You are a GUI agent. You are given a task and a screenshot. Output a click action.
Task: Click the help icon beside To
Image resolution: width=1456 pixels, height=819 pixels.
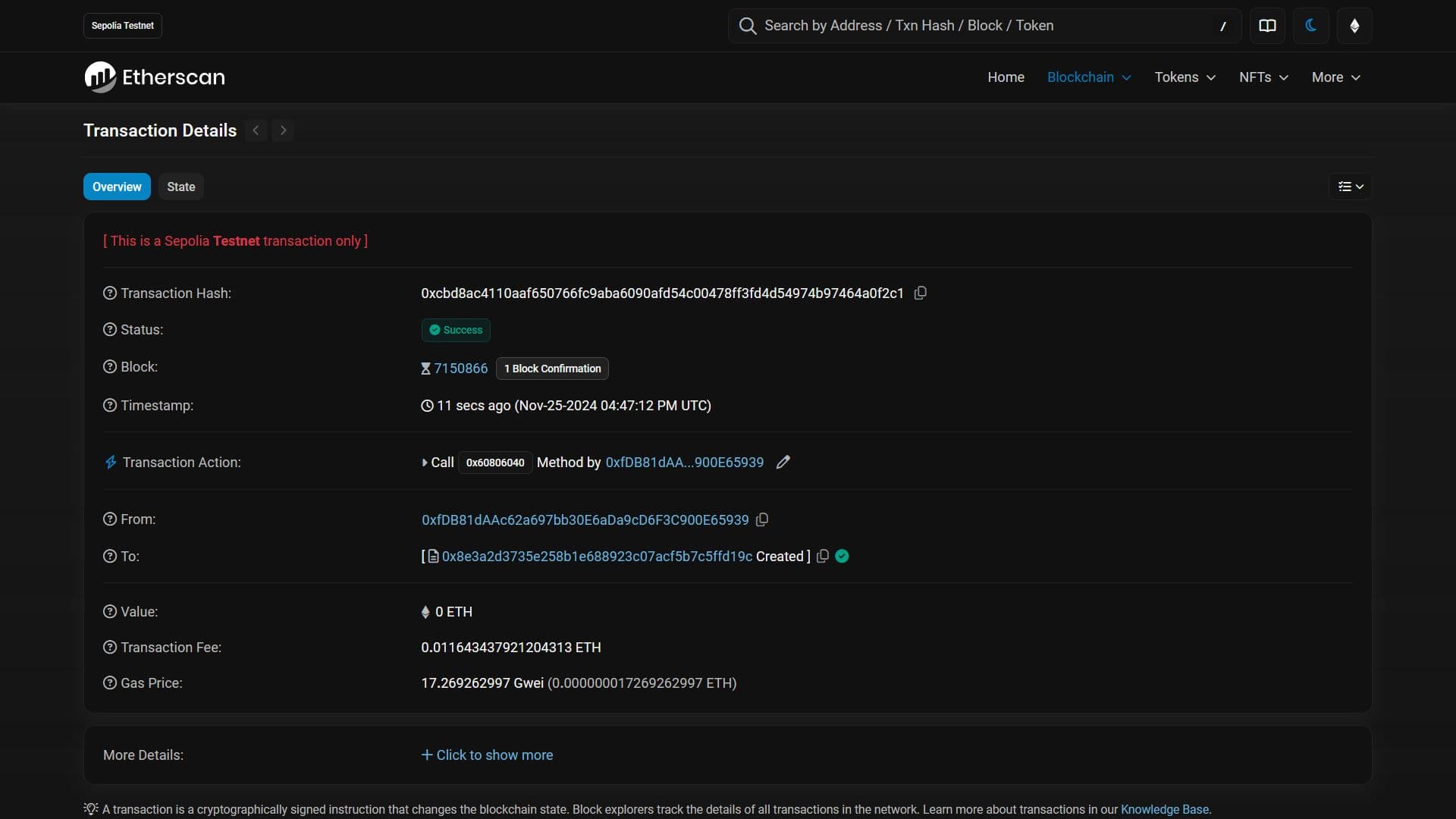pyautogui.click(x=110, y=556)
